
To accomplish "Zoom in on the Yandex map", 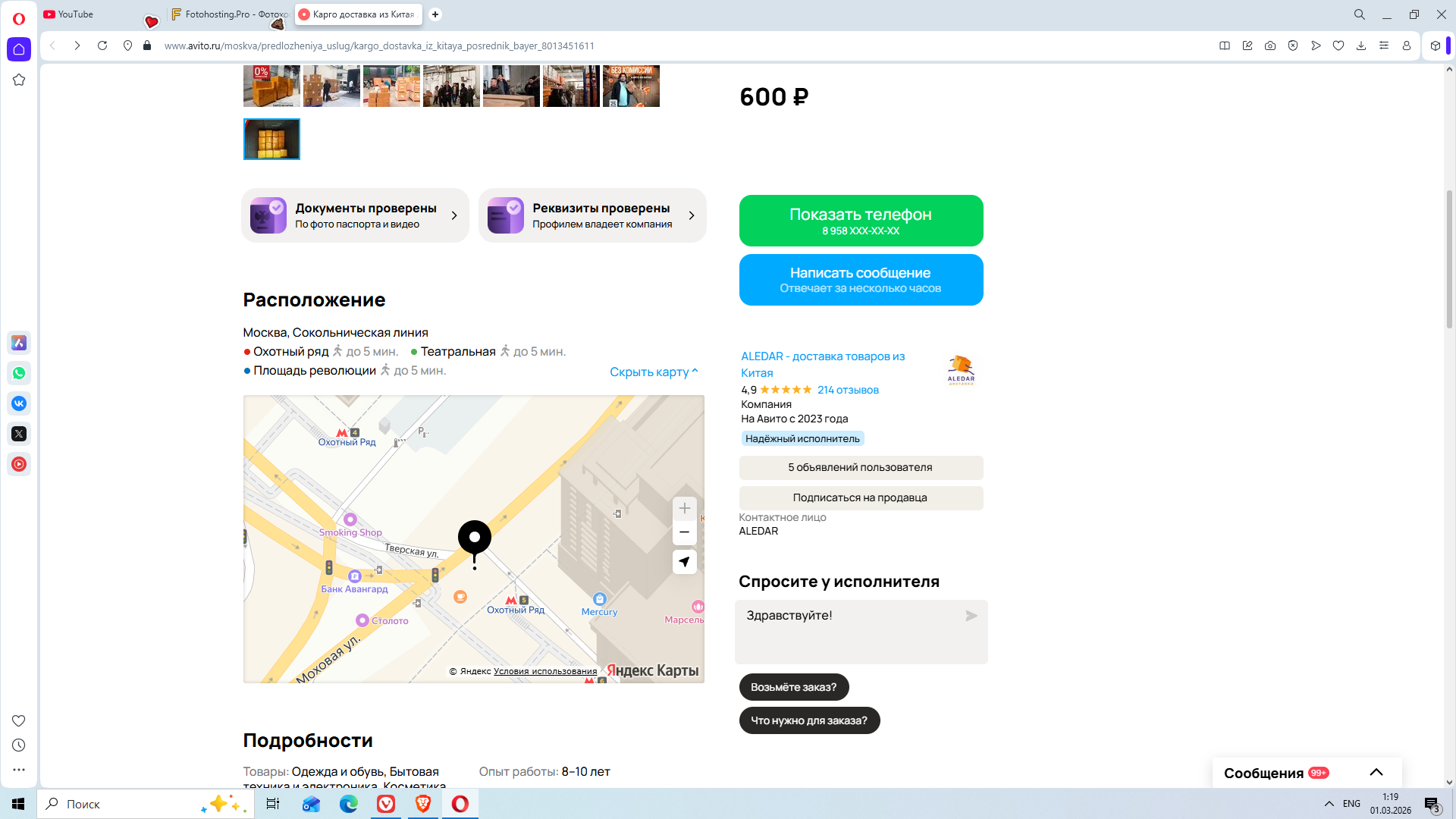I will (684, 508).
